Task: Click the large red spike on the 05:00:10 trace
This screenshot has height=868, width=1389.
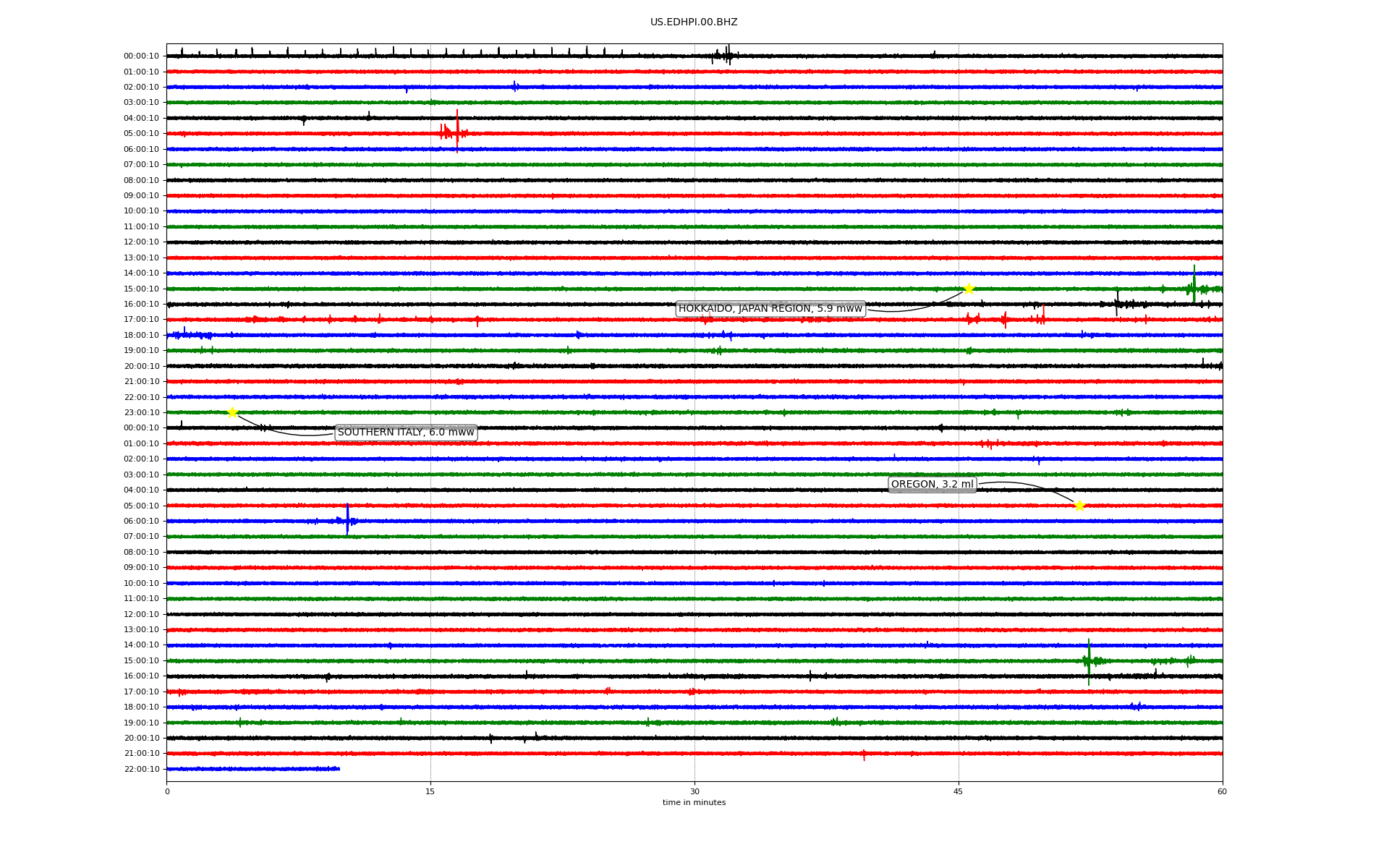Action: click(457, 132)
